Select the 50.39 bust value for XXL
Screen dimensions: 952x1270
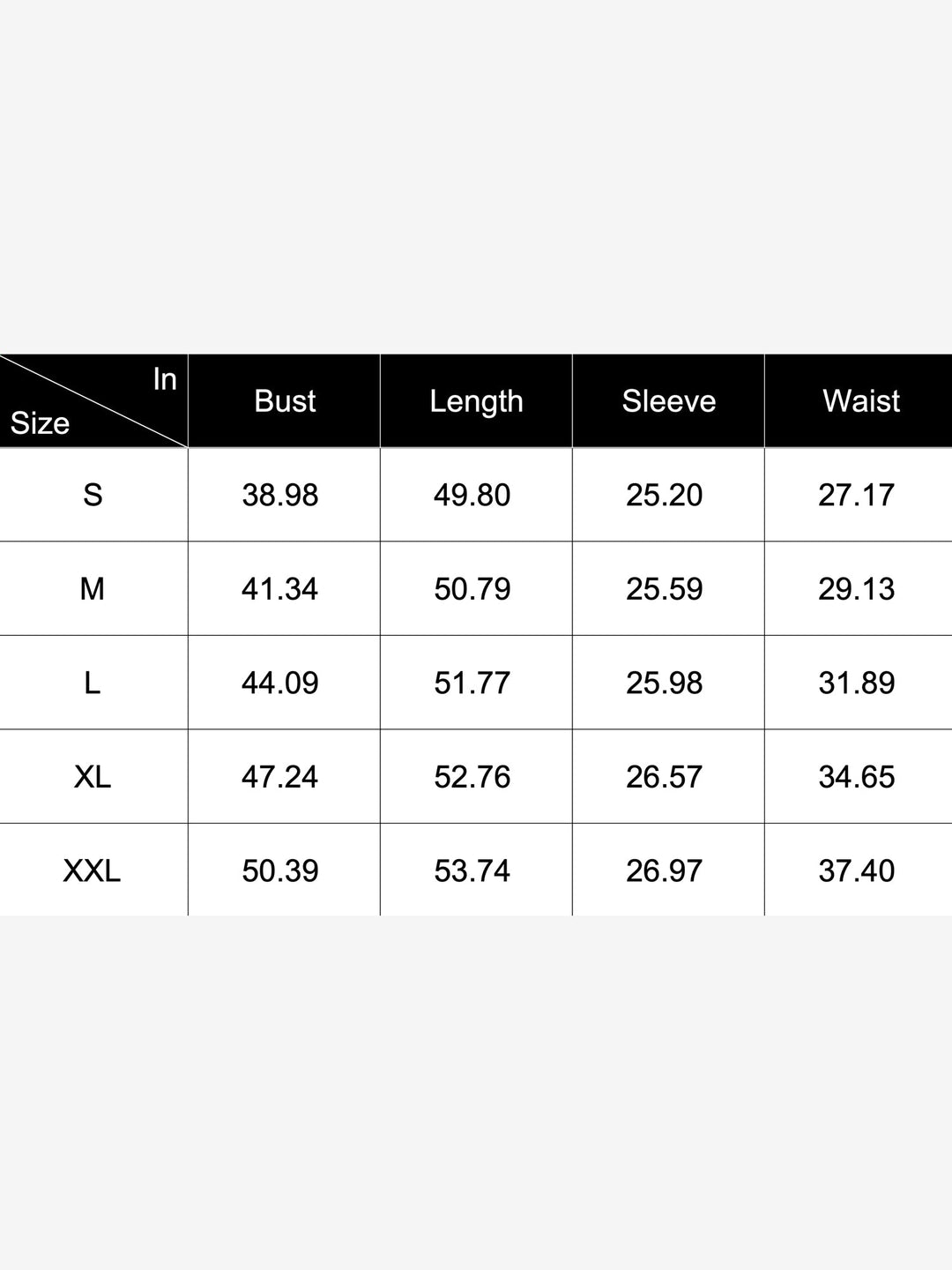point(280,870)
